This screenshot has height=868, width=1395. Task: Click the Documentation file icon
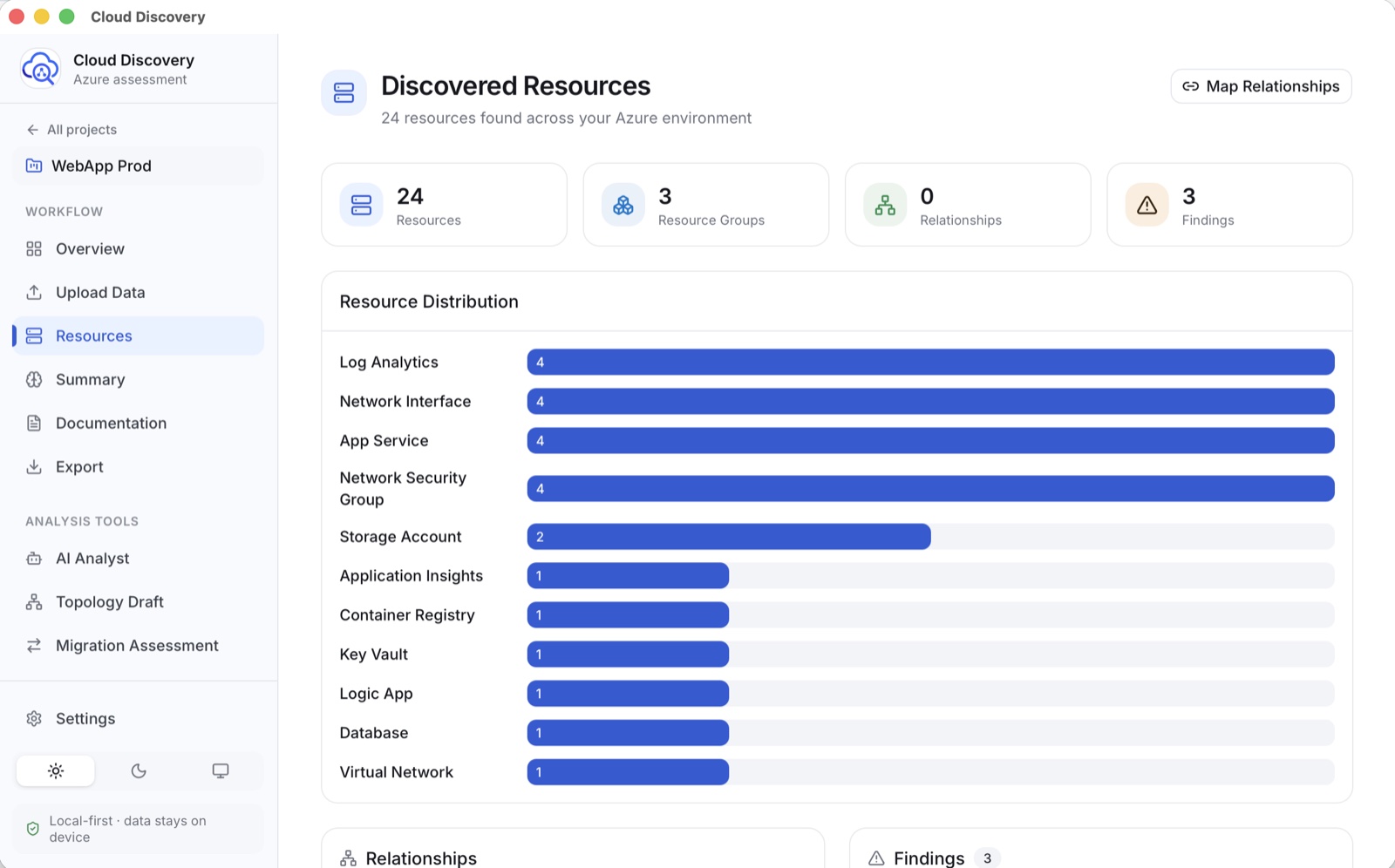[x=34, y=424]
